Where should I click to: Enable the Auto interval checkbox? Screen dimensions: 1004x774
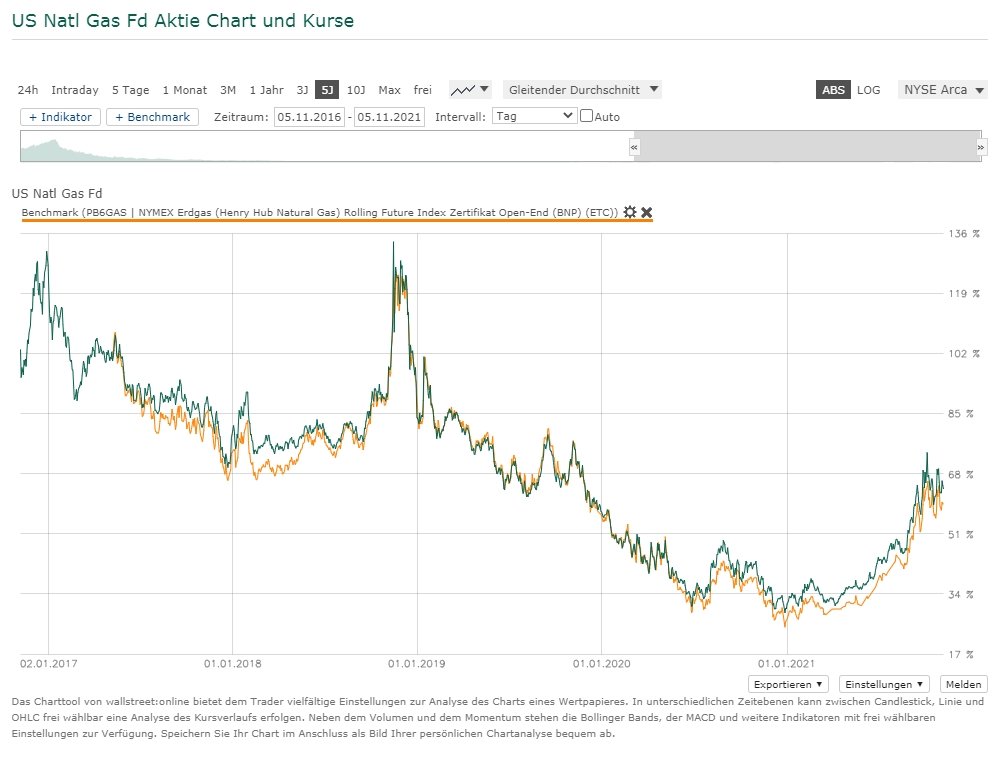click(587, 117)
